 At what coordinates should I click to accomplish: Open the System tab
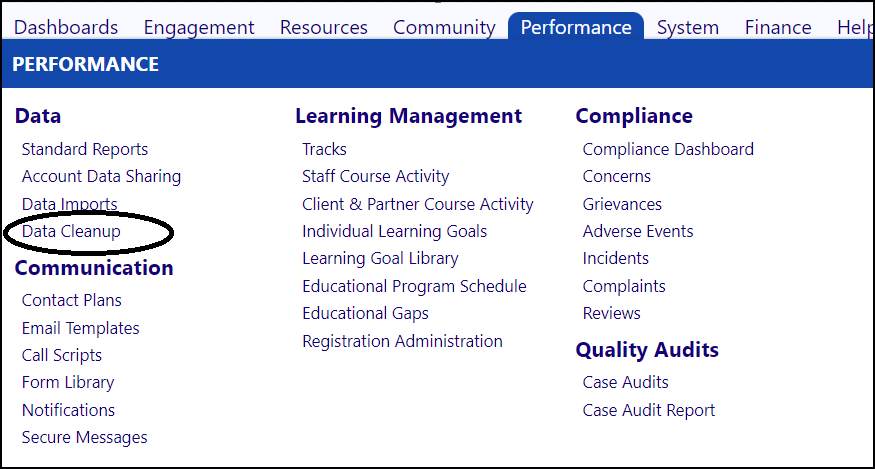(x=688, y=27)
